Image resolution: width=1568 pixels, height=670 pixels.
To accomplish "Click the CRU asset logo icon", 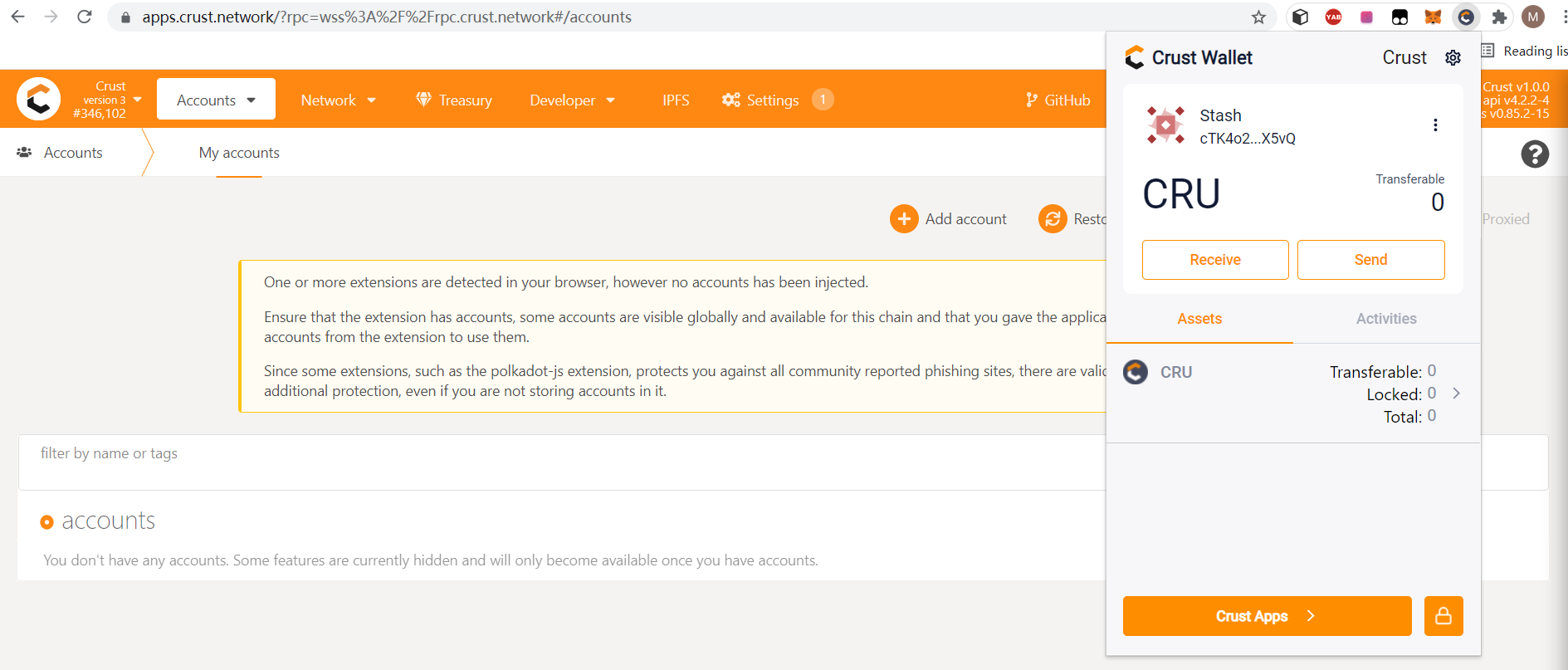I will click(1136, 371).
